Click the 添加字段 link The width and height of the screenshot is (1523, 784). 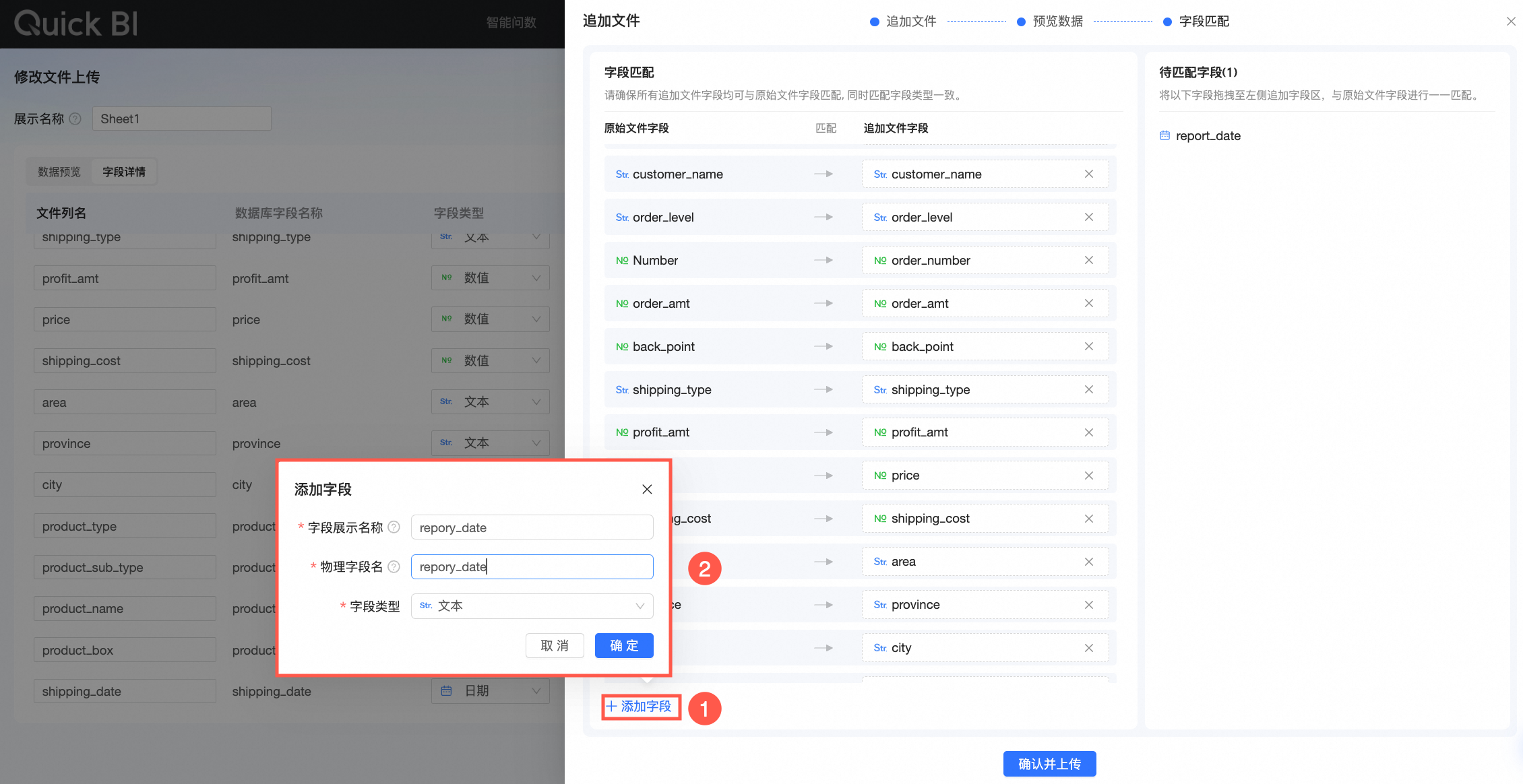(640, 707)
